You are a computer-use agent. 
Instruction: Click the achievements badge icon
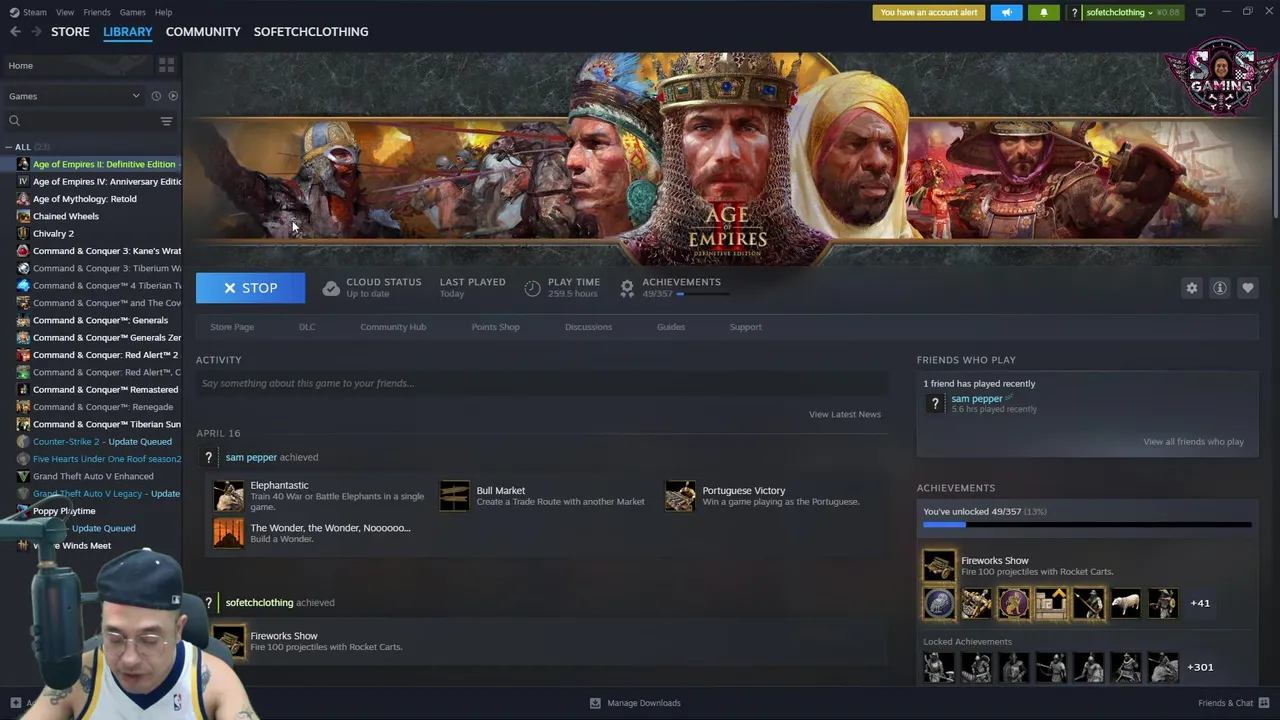(627, 288)
